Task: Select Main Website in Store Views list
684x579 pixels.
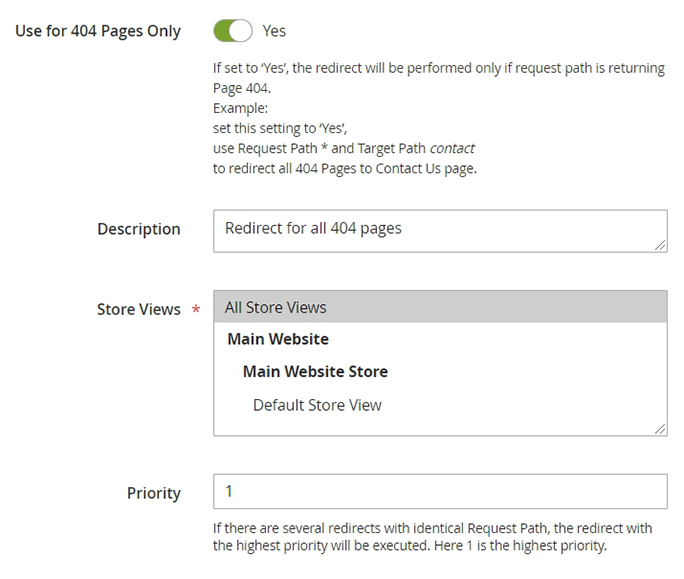Action: click(x=278, y=339)
